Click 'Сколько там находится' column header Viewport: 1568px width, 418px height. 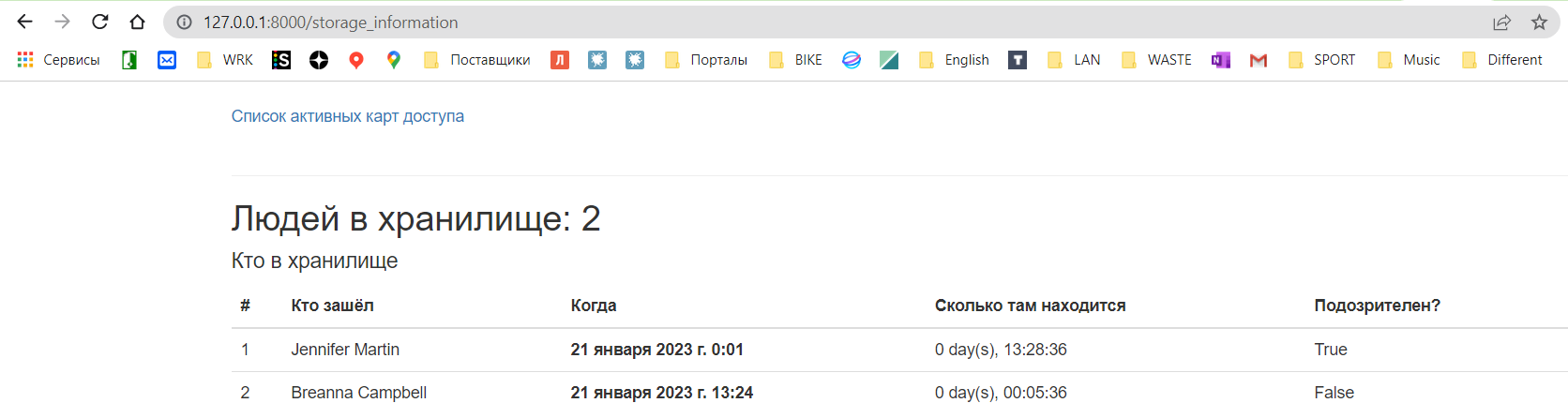click(1031, 306)
